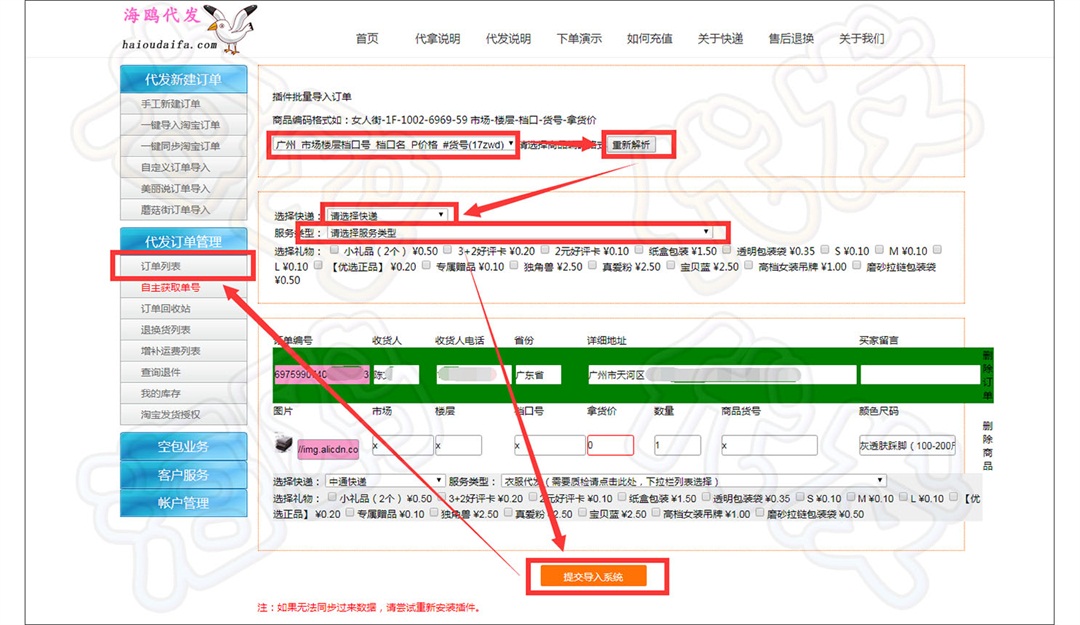Click the 拿货价 price input field
Screen dimensions: 1080x625
click(x=610, y=446)
